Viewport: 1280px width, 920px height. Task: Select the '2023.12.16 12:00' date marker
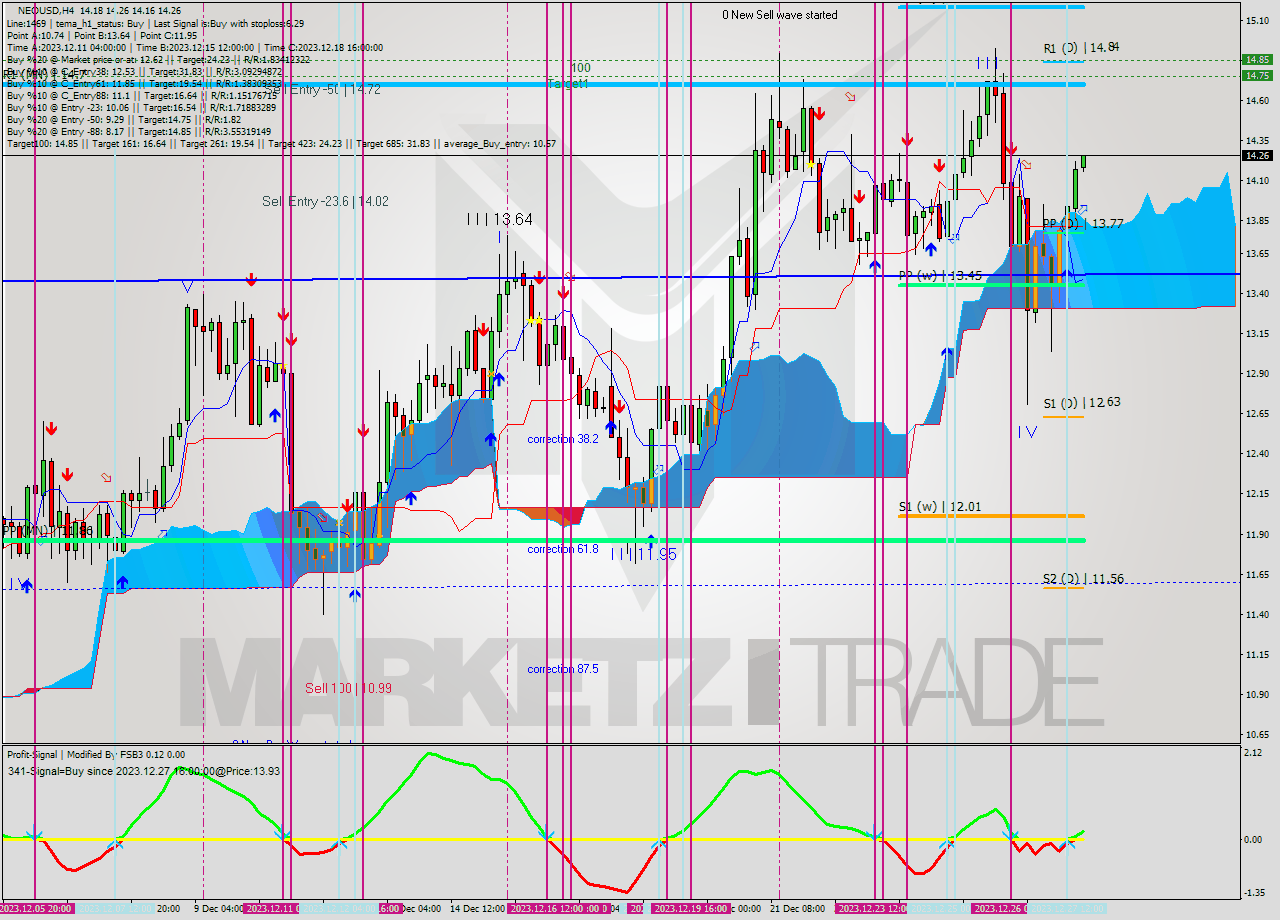[547, 909]
